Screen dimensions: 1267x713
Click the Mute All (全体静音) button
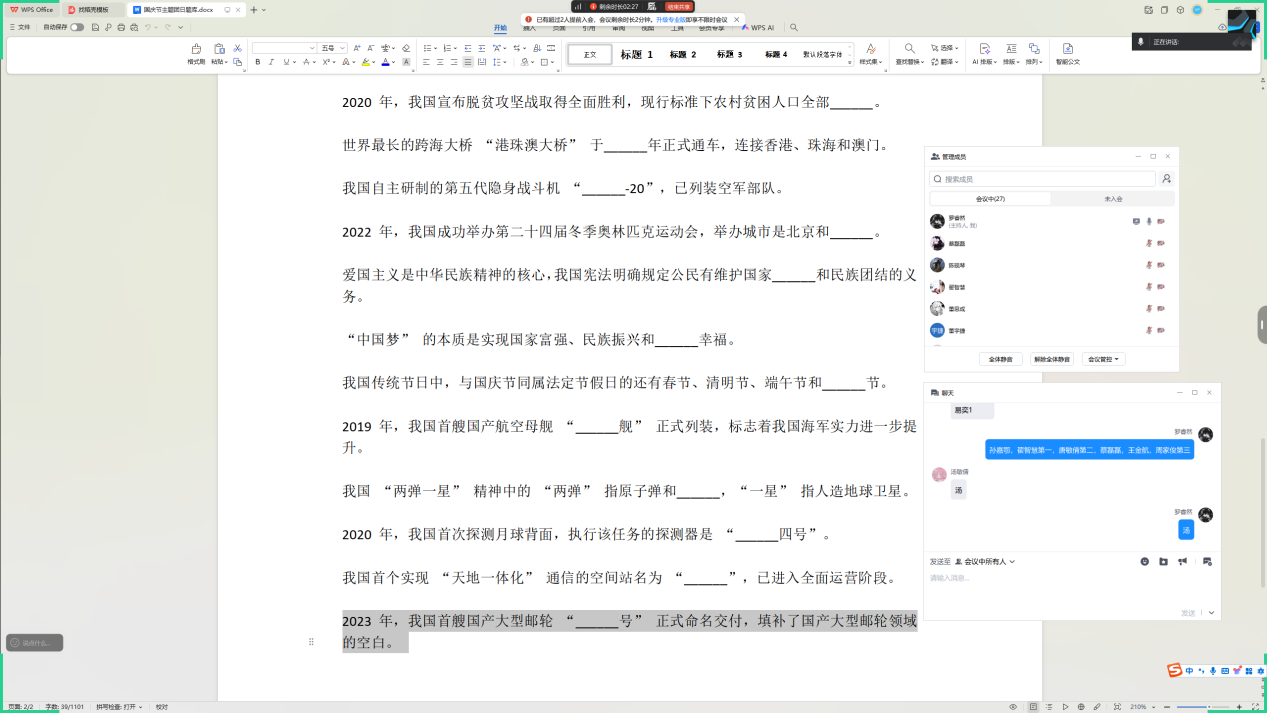[1000, 359]
